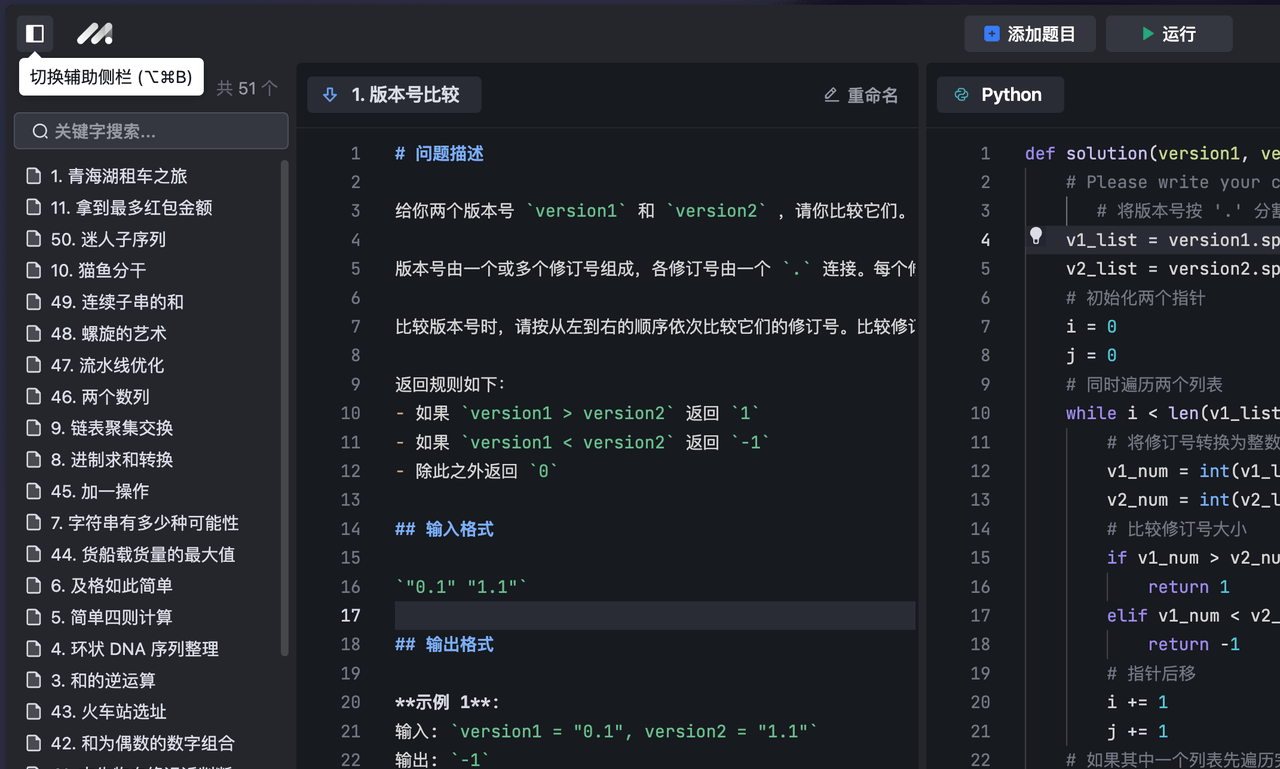Click the MarsCode logo icon
The image size is (1280, 769).
tap(95, 34)
